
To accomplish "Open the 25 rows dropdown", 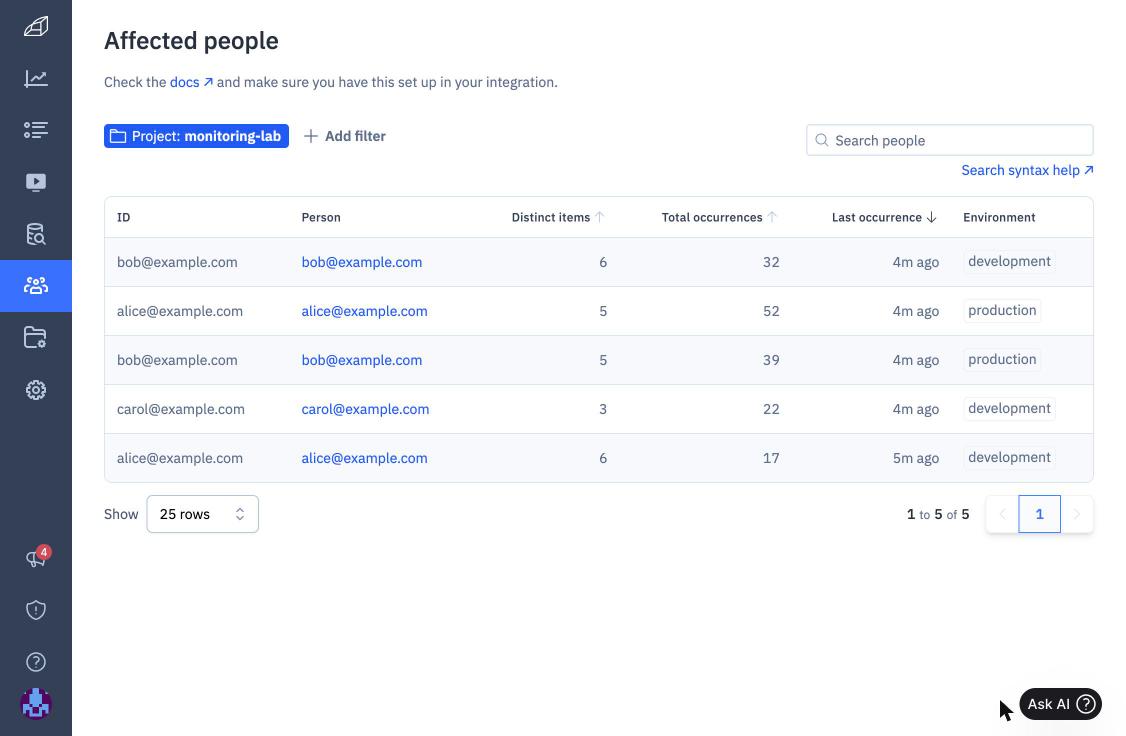I will point(203,514).
